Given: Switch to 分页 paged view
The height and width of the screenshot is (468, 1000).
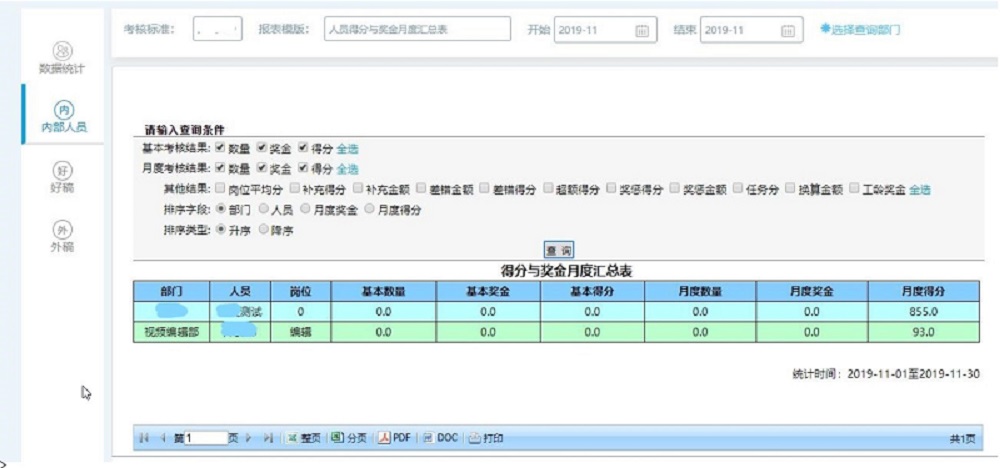Looking at the screenshot, I should pos(347,438).
